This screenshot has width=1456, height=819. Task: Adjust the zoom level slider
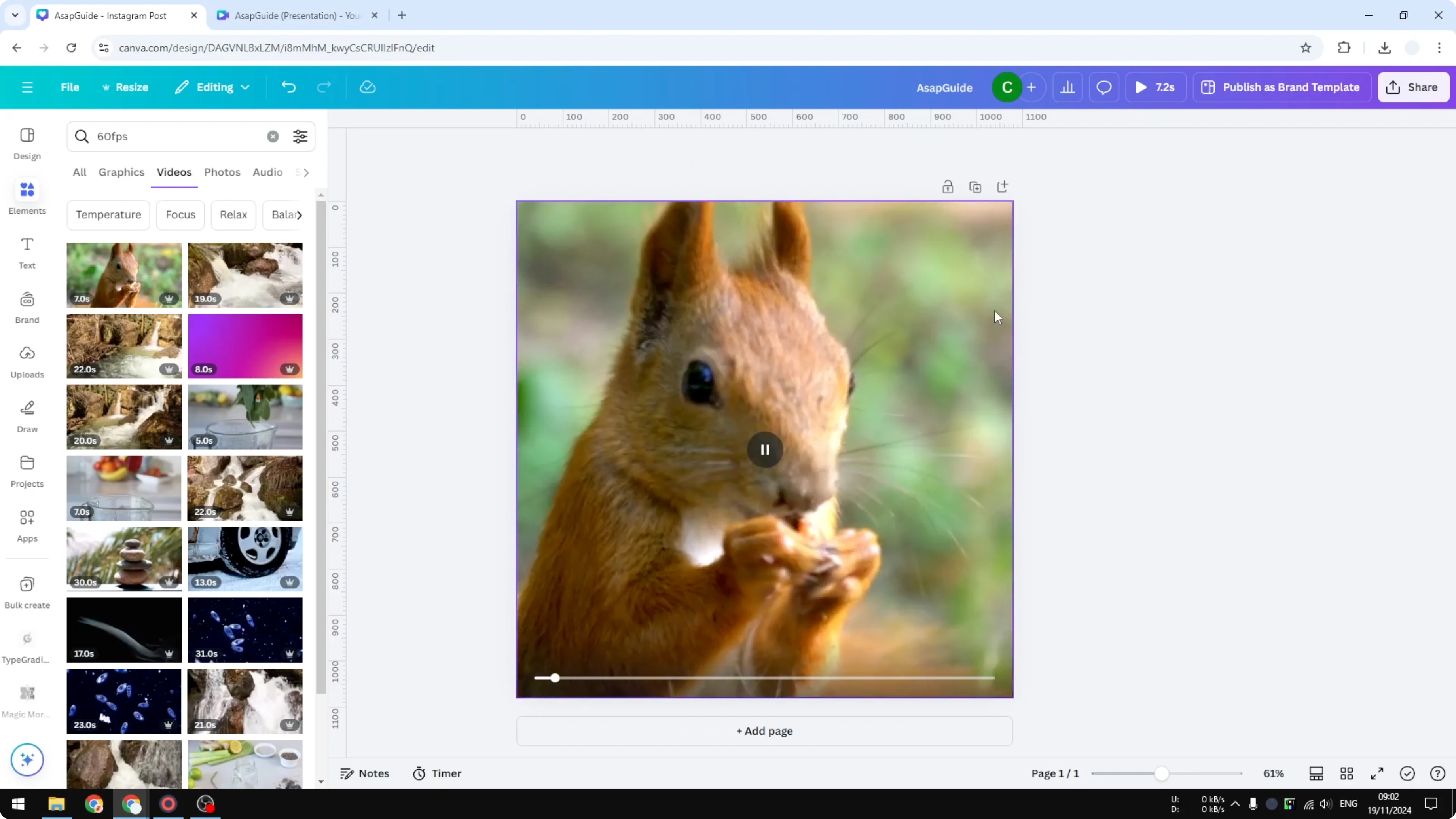1163,773
